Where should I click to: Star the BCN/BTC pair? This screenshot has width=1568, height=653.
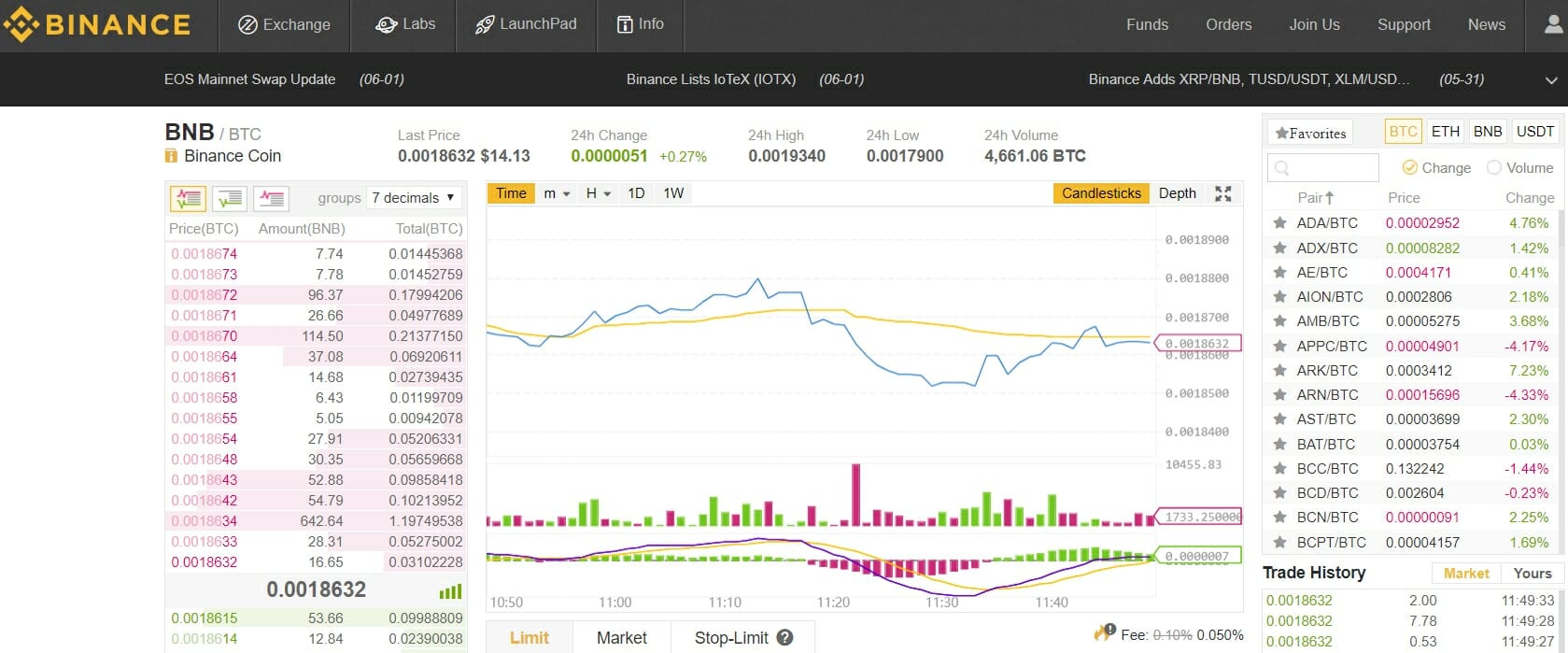1279,517
